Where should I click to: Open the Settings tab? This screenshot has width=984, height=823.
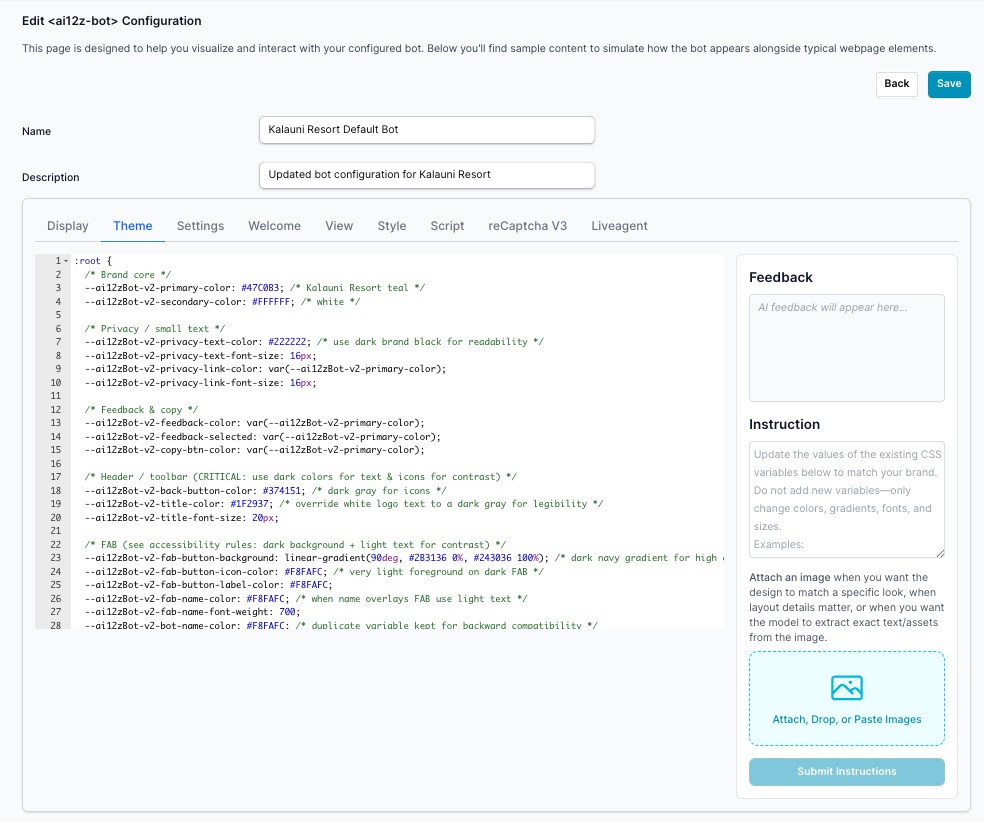(x=200, y=226)
